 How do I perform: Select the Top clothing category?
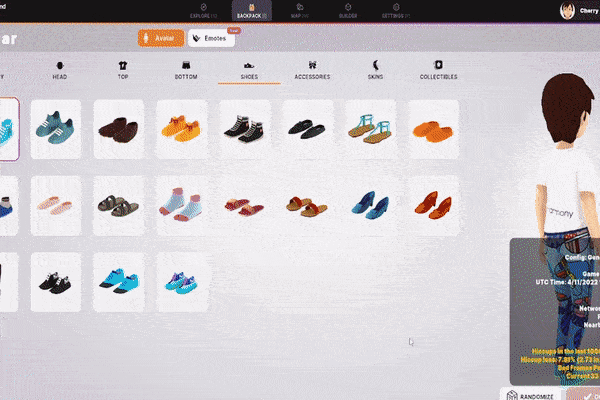[x=123, y=70]
